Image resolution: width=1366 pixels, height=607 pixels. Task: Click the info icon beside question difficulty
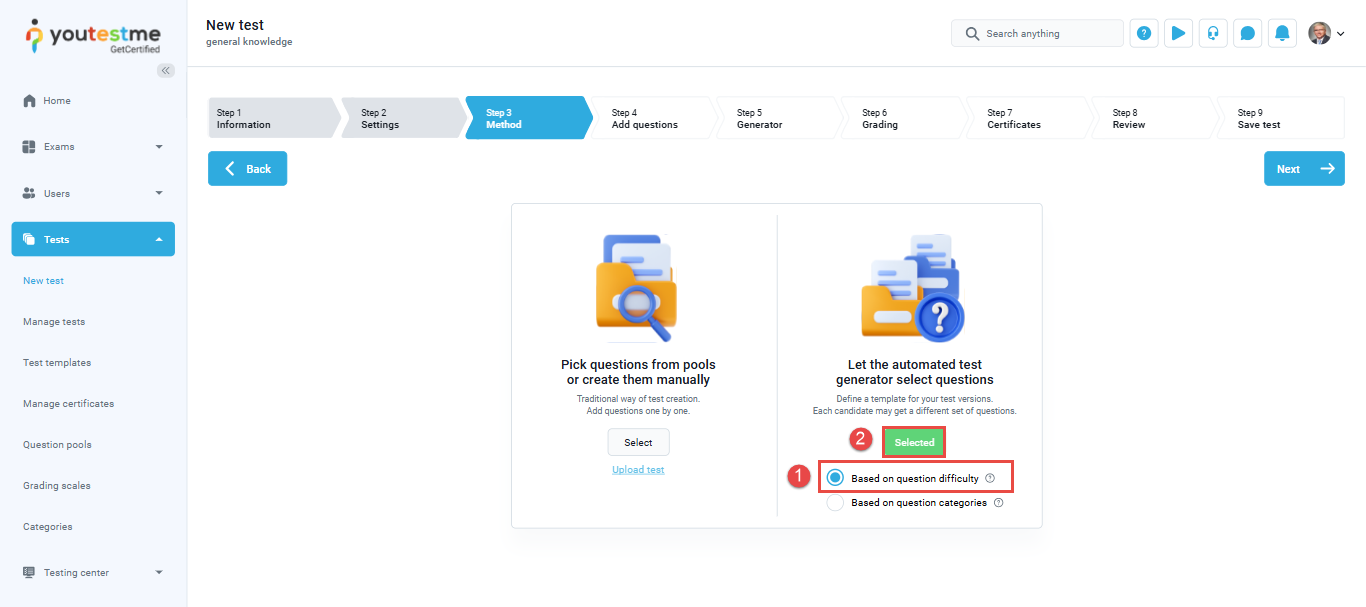(x=990, y=478)
